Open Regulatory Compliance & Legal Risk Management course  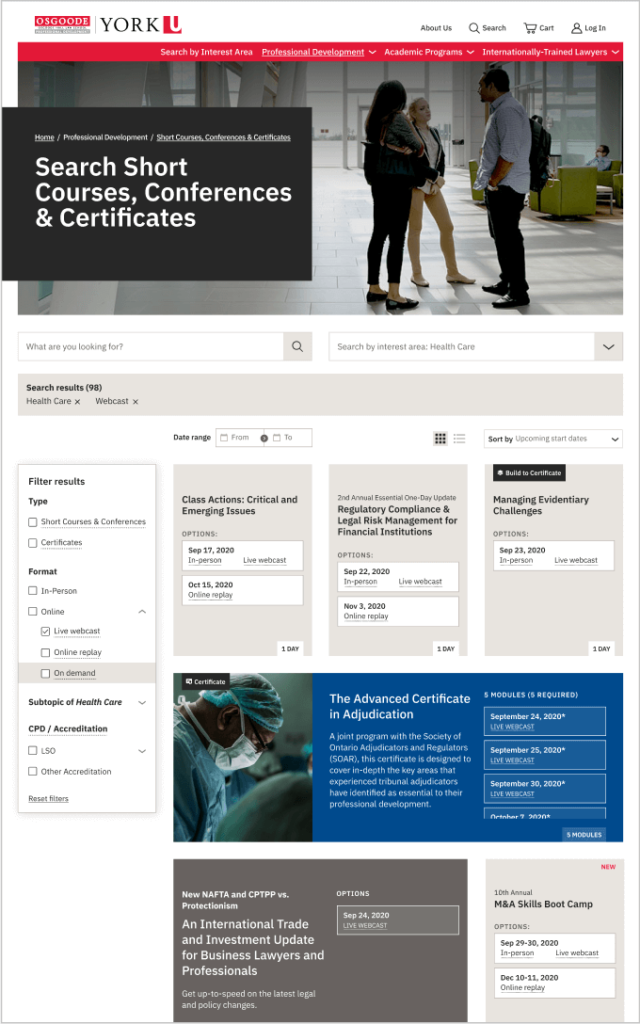[397, 520]
